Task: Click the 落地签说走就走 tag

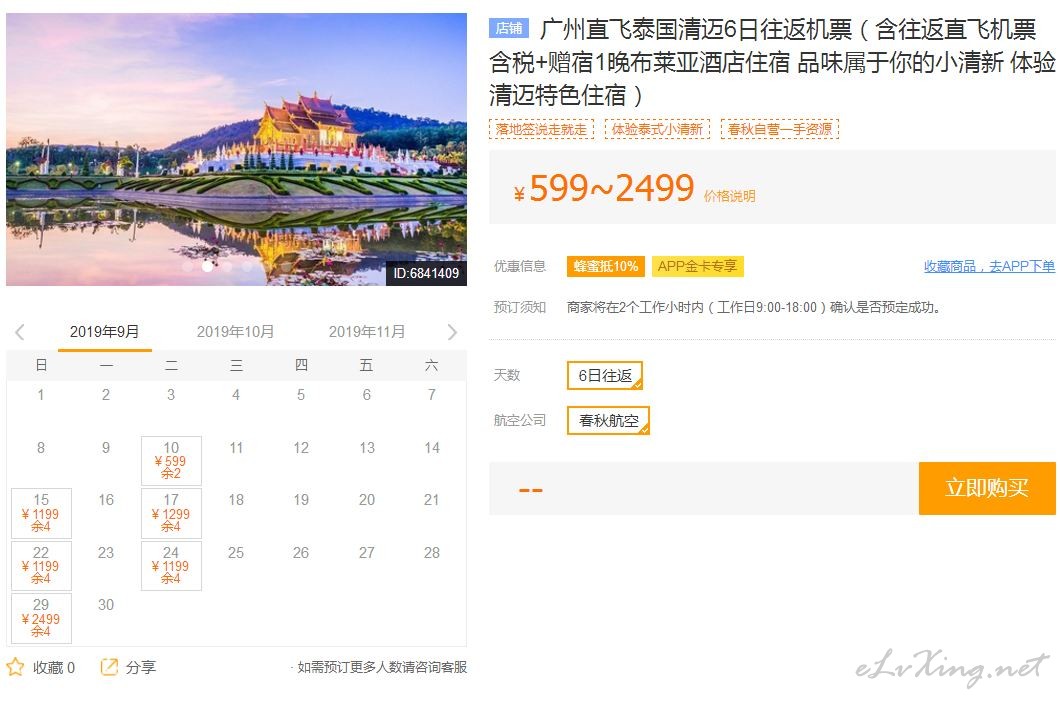Action: tap(541, 129)
